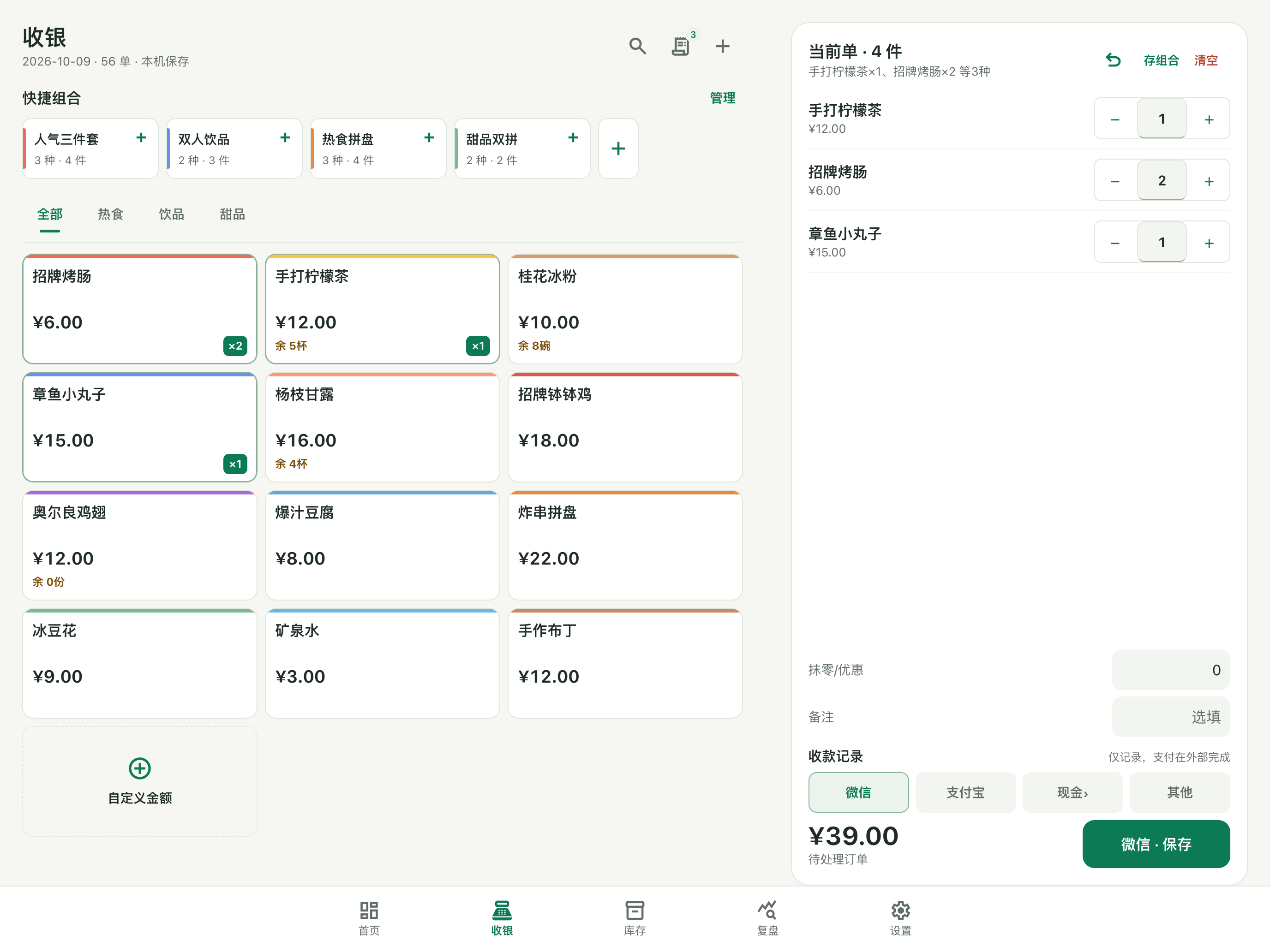The image size is (1270, 952).
Task: Switch to 甜品 category tab
Action: point(233,214)
